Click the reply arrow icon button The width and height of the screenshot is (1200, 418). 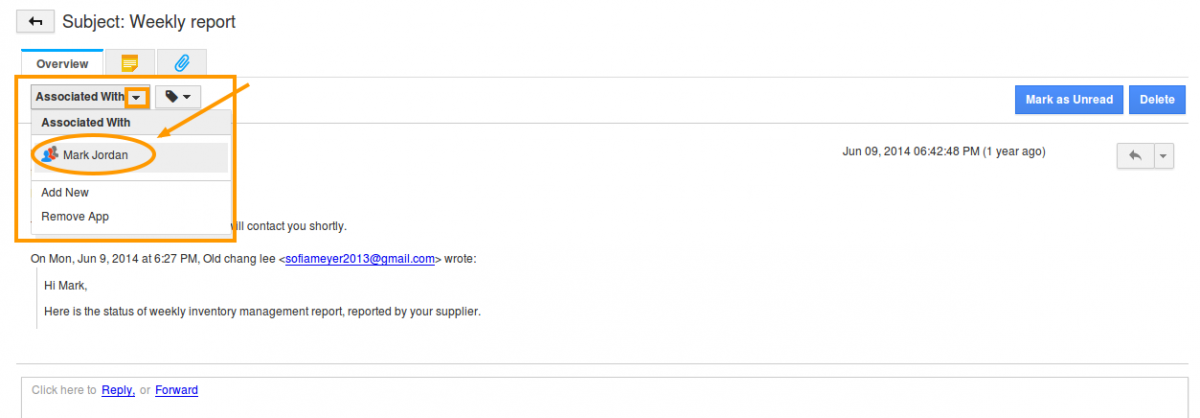point(1135,155)
